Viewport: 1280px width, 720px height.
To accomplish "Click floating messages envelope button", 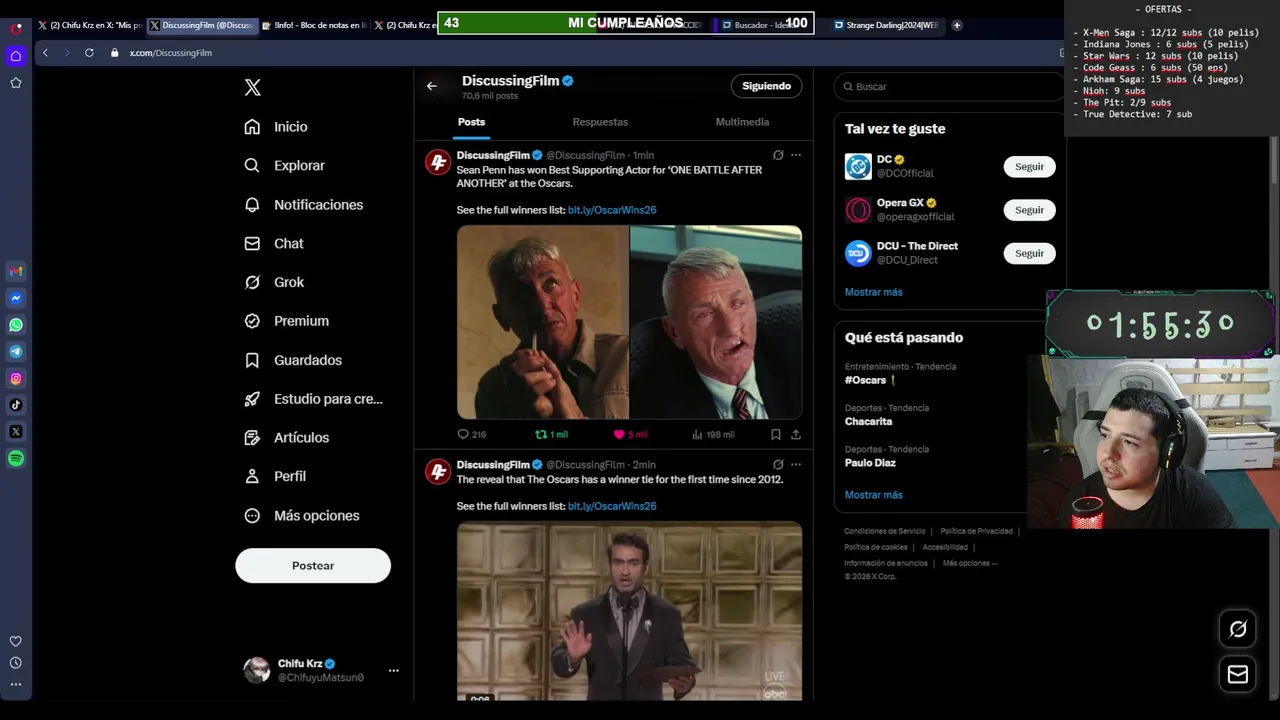I will [1238, 674].
